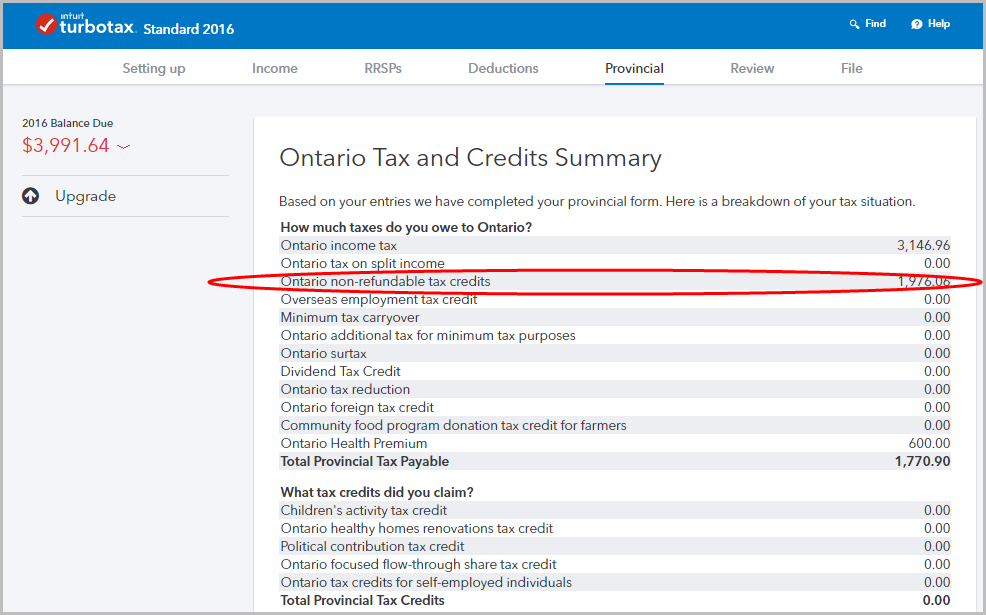986x615 pixels.
Task: Expand the balance due chevron arrow
Action: (124, 147)
